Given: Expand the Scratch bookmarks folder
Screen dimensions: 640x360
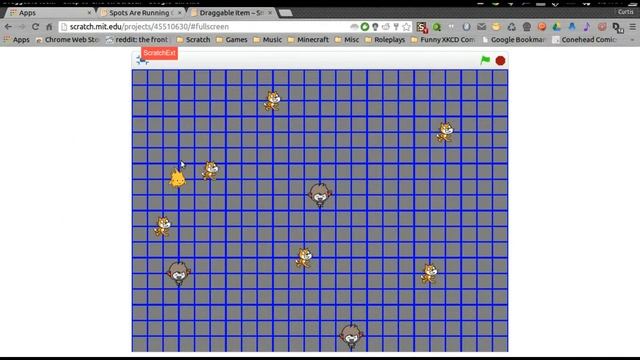Looking at the screenshot, I should (193, 40).
